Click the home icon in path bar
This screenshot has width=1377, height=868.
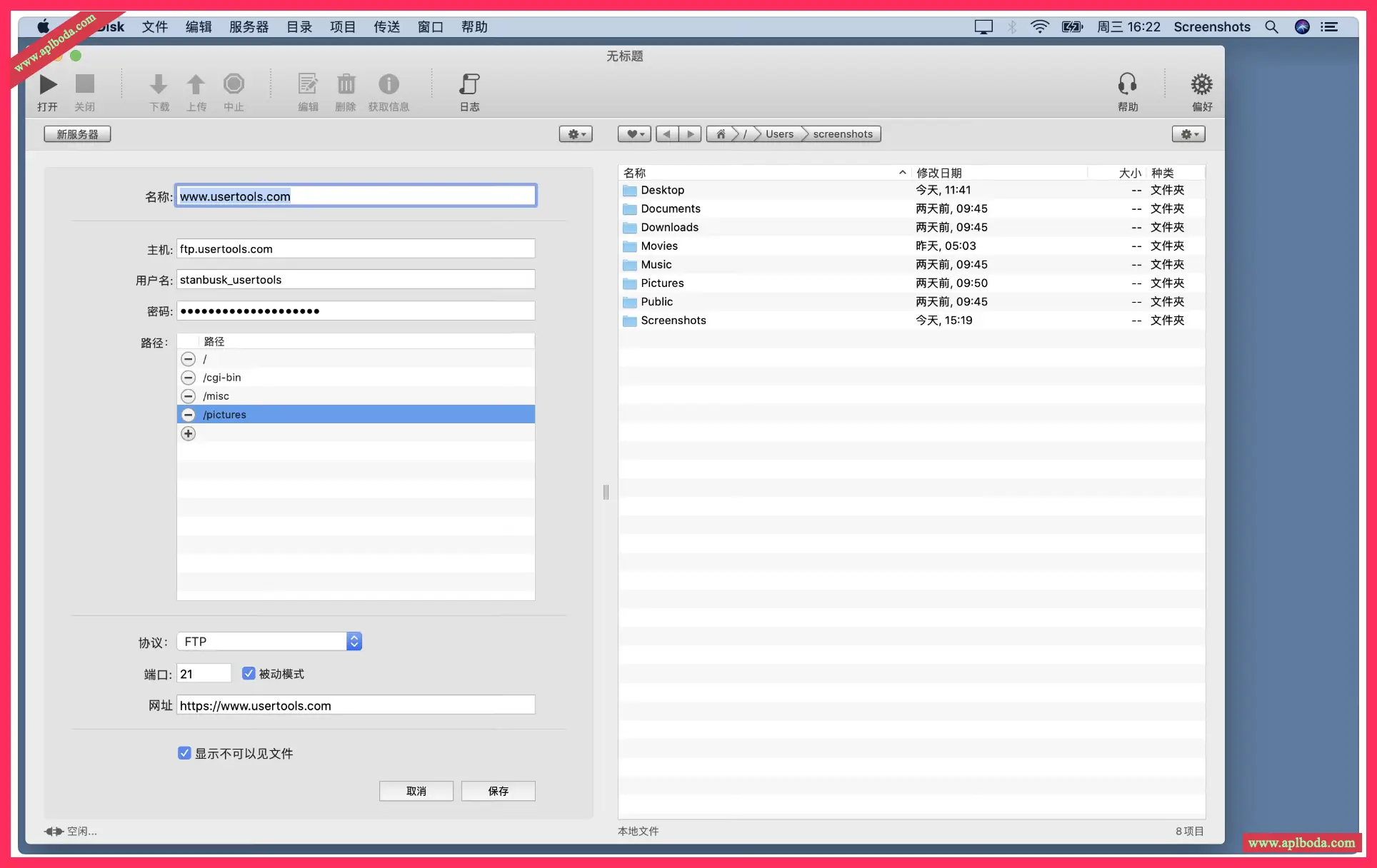(721, 134)
